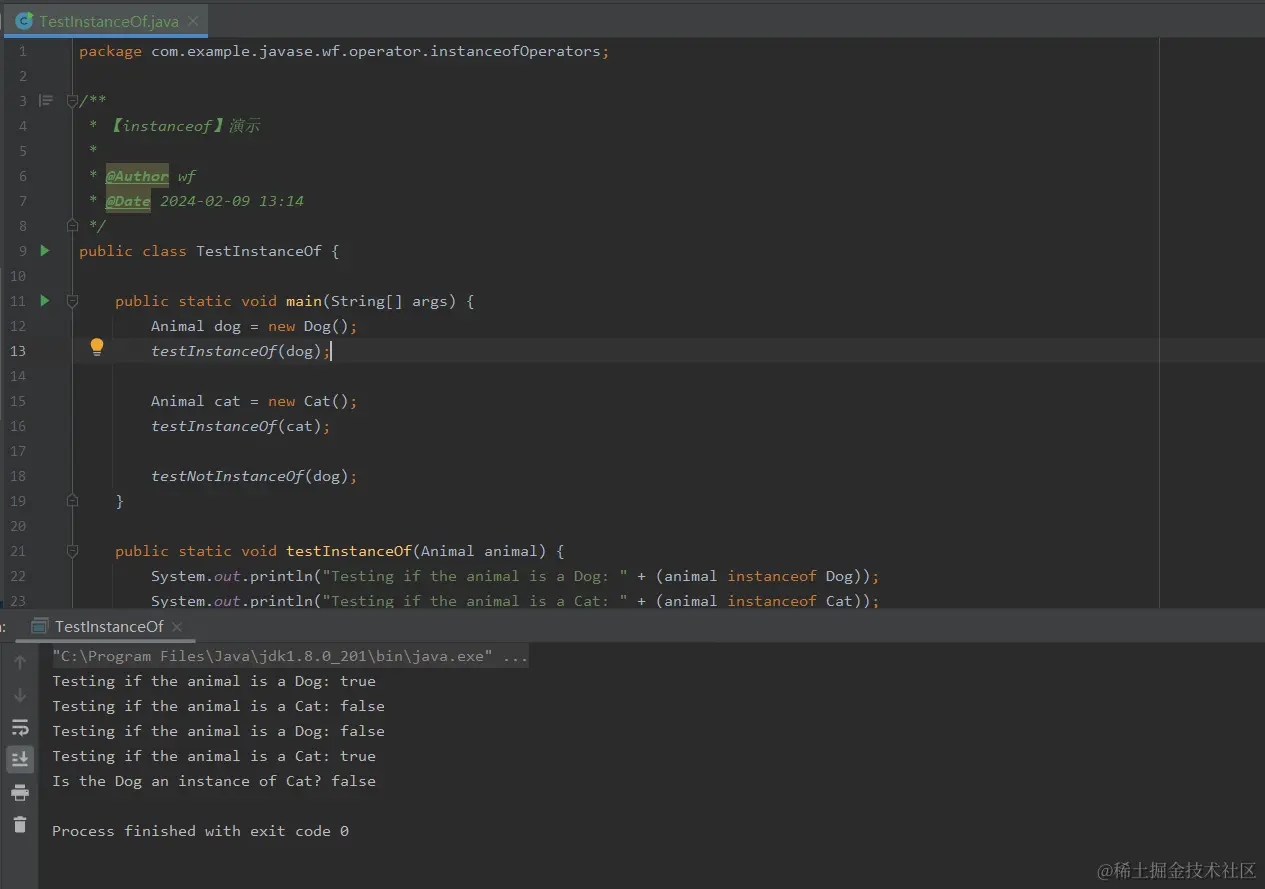
Task: Click console line 'a Dog: false'
Action: point(218,731)
